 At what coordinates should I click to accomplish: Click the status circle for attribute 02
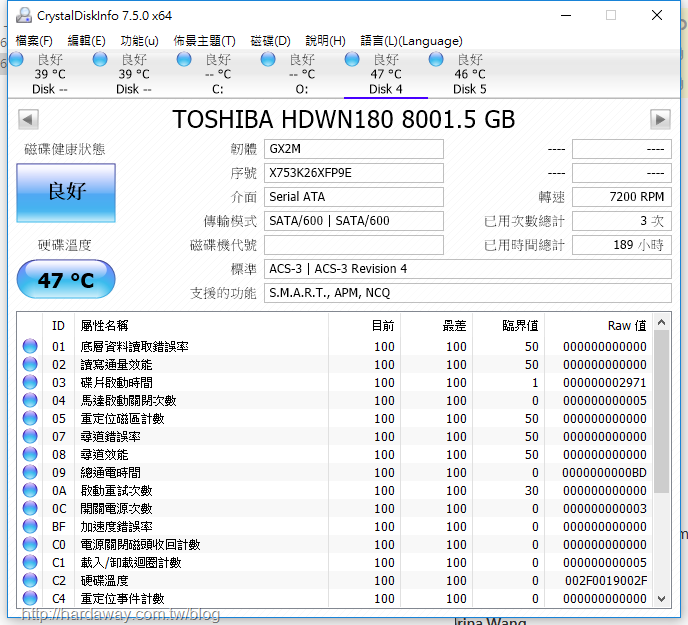[x=30, y=364]
